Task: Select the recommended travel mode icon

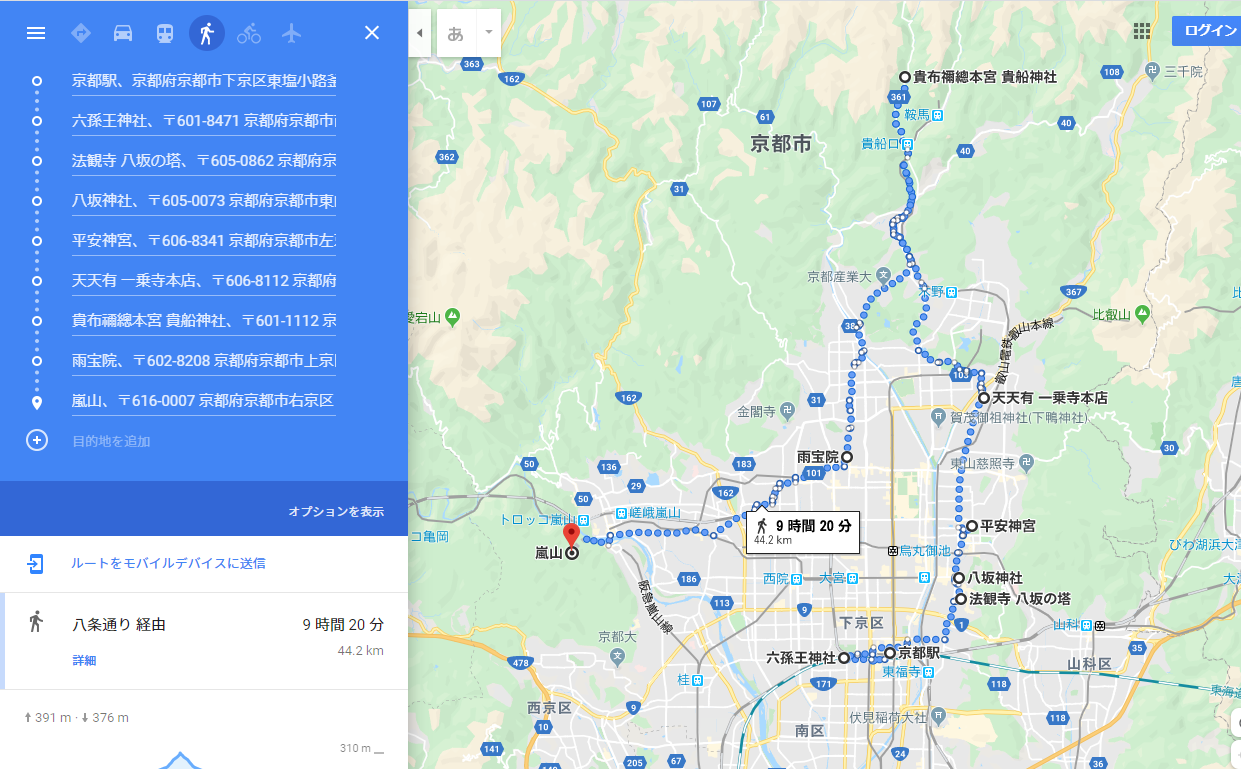Action: (x=81, y=33)
